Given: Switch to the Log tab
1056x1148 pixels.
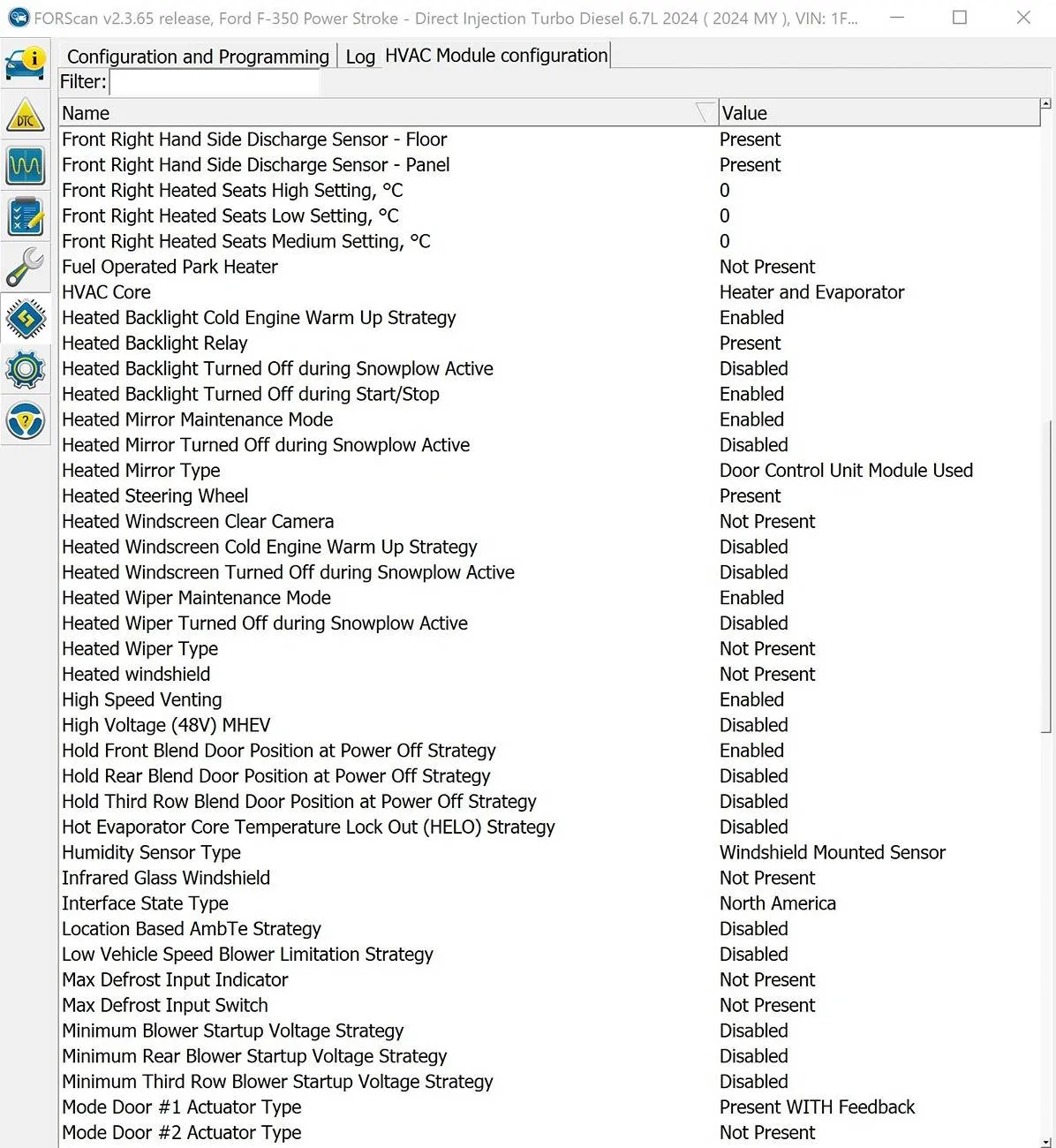Looking at the screenshot, I should pyautogui.click(x=360, y=57).
